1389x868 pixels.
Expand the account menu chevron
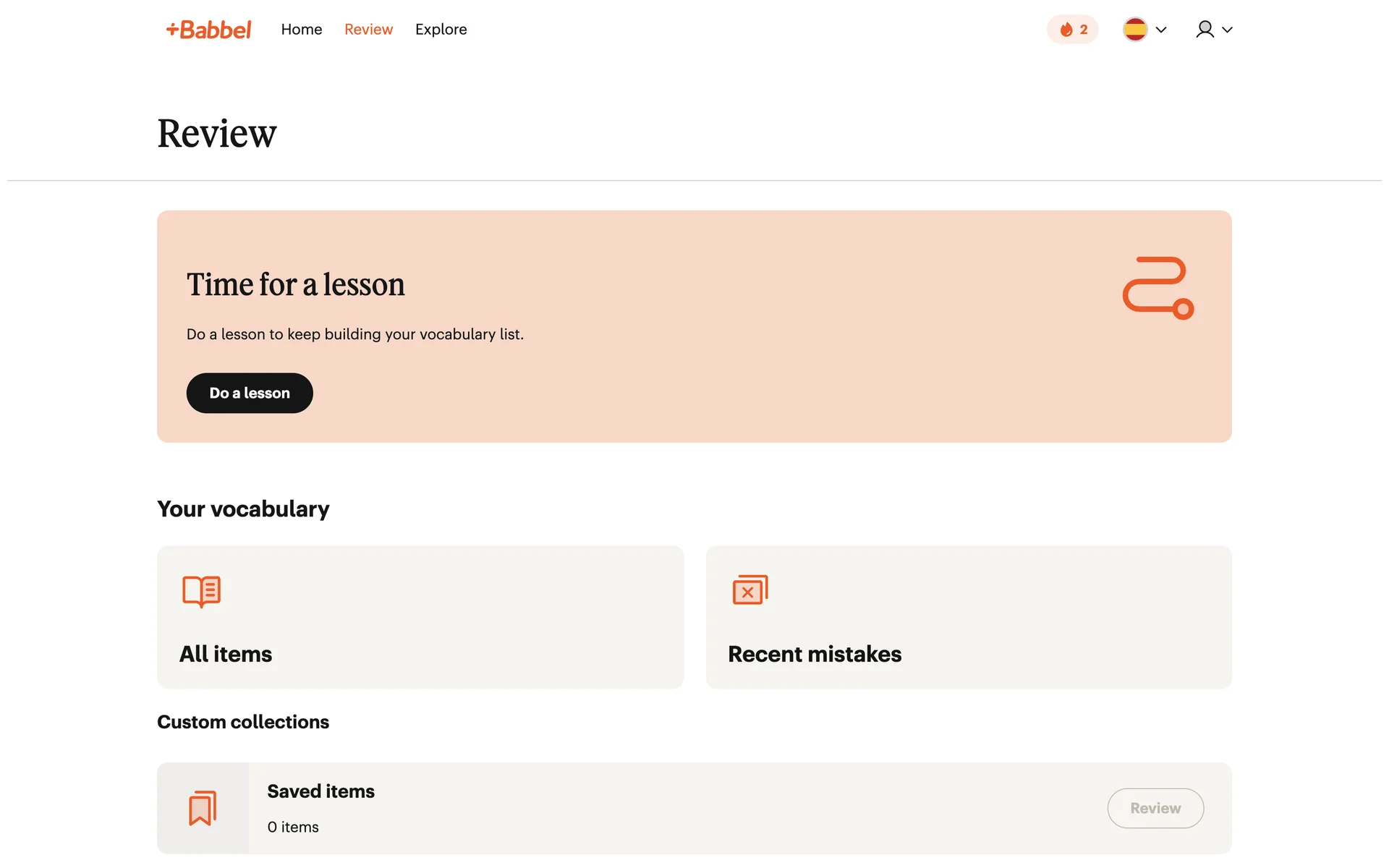1227,30
